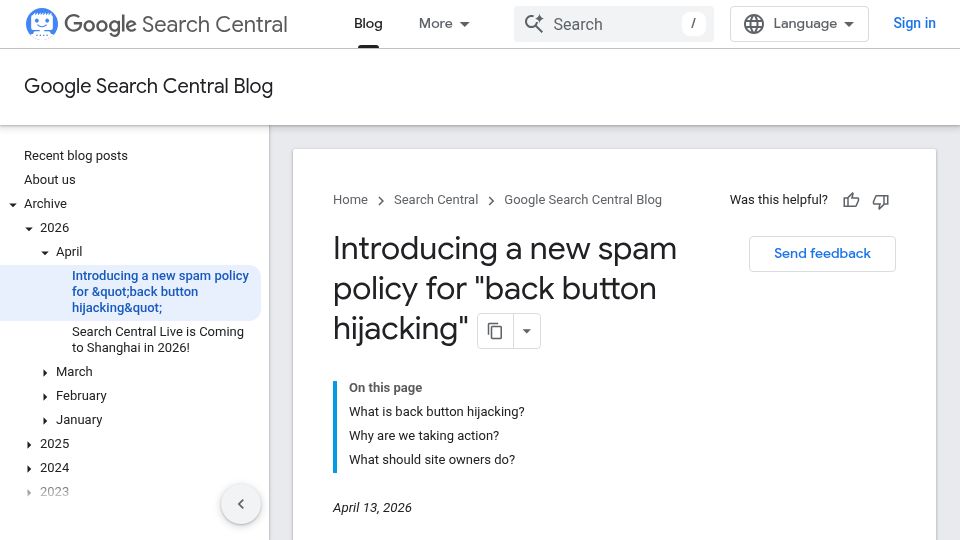Expand the 2025 archive node
Screen dimensions: 960x540
click(x=29, y=444)
